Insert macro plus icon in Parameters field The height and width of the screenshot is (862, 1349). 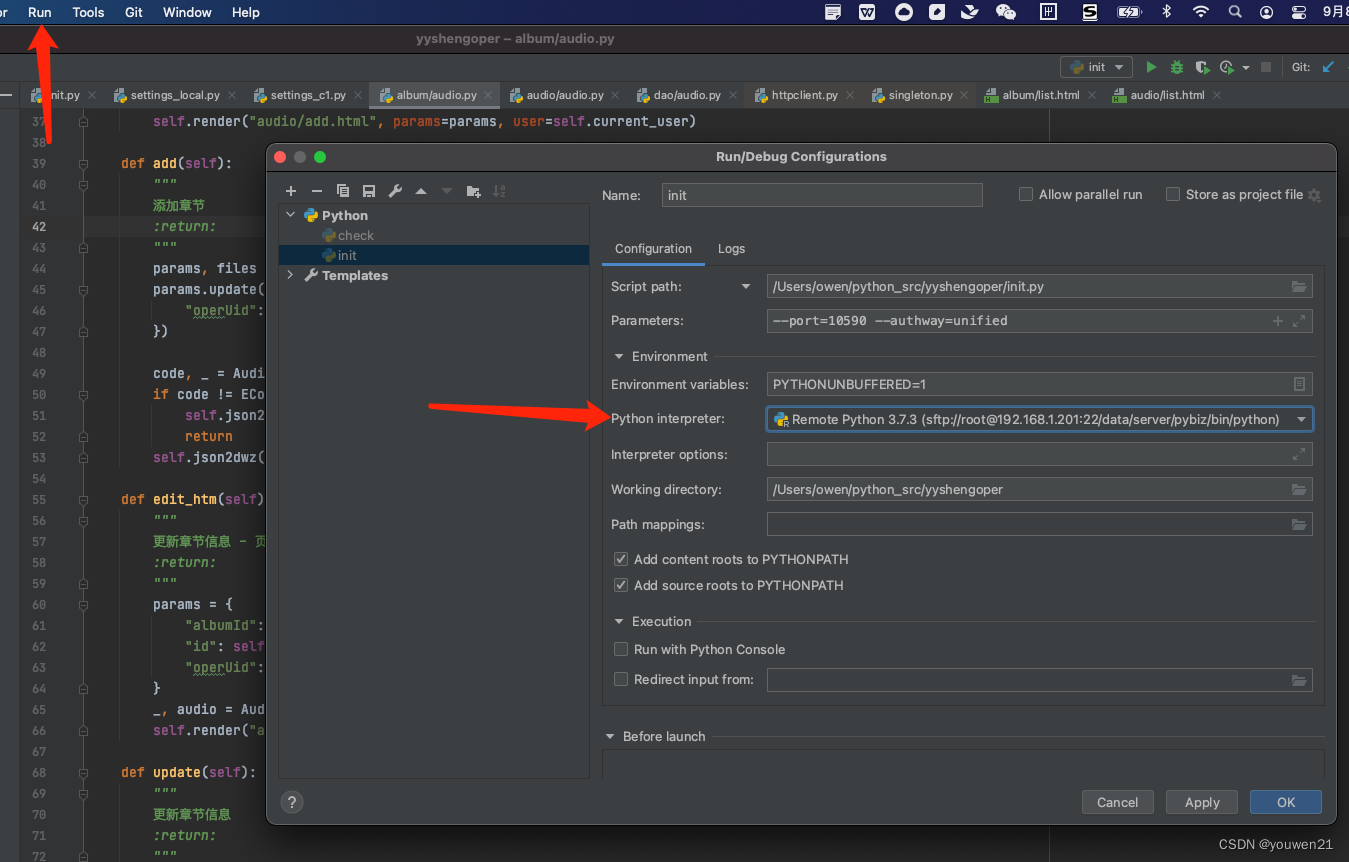[1277, 321]
